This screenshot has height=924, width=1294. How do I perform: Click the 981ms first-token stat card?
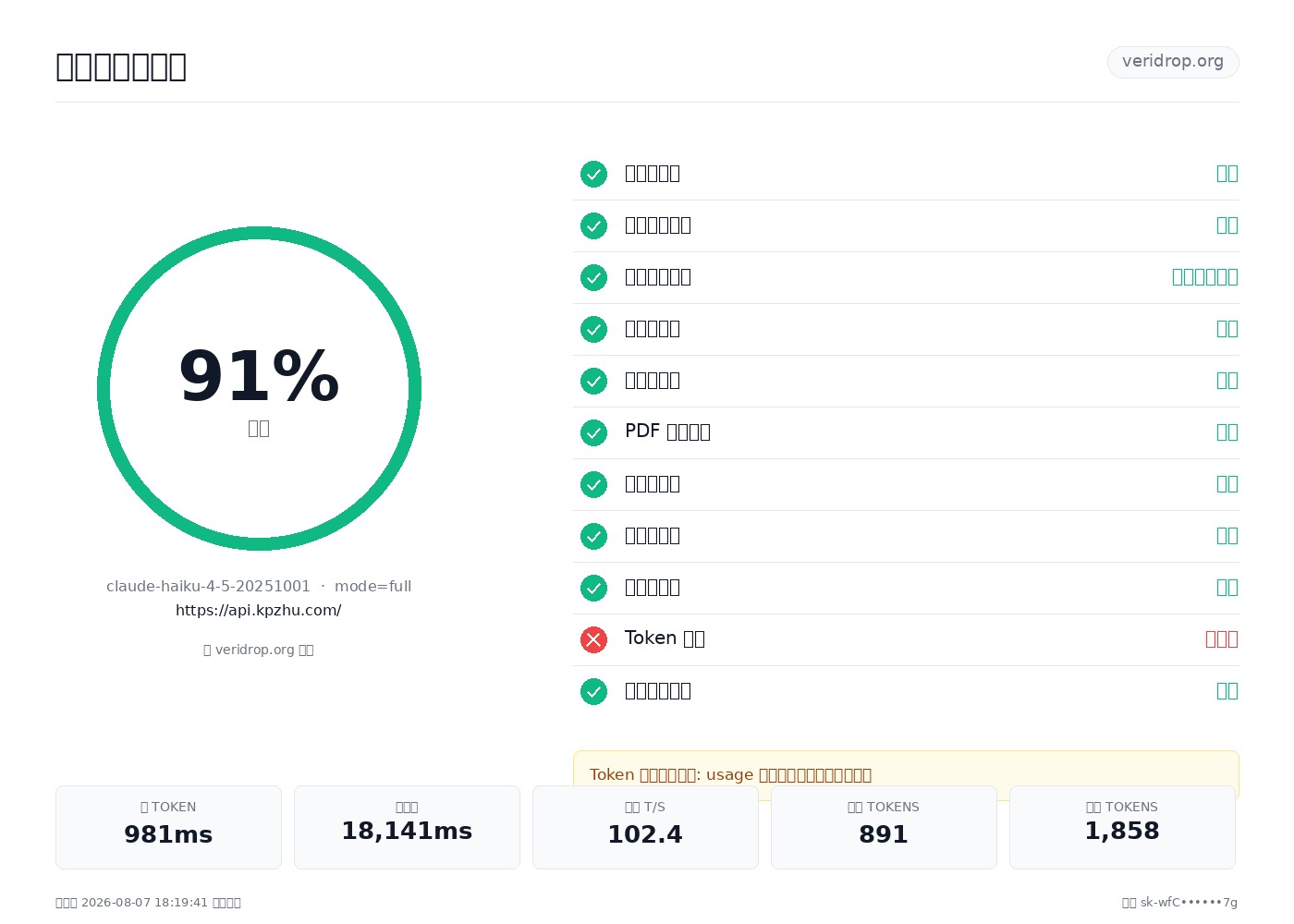tap(168, 827)
